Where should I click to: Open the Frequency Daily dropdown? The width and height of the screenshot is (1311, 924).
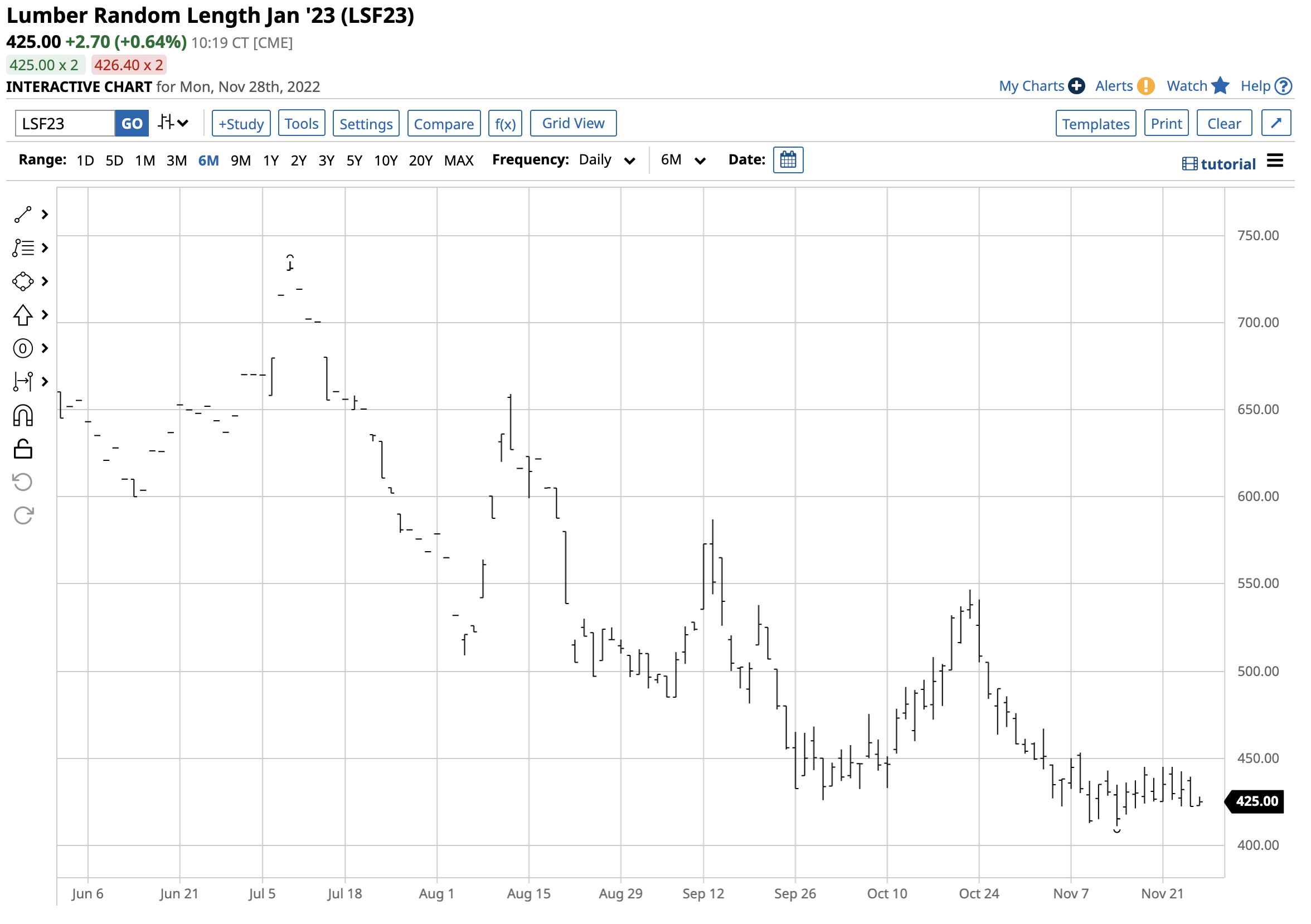click(x=608, y=161)
